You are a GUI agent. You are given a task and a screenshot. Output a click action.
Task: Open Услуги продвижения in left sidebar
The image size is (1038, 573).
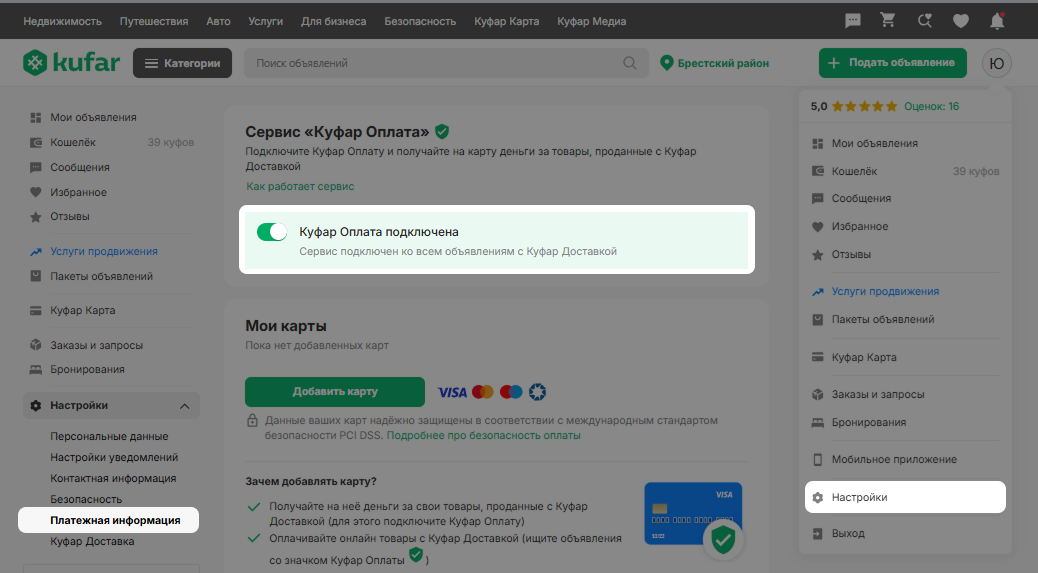[104, 251]
